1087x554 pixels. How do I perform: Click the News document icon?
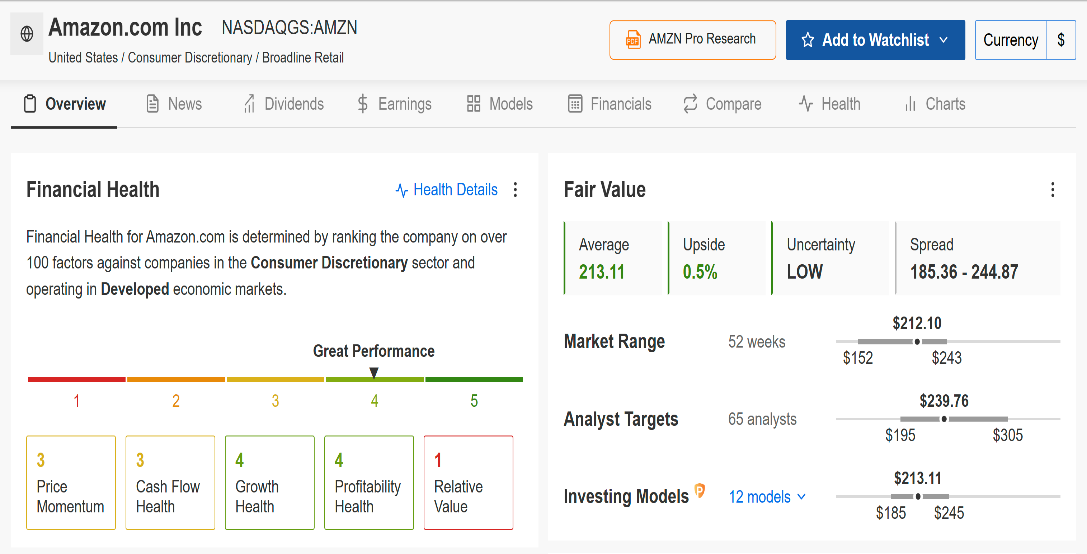point(153,104)
